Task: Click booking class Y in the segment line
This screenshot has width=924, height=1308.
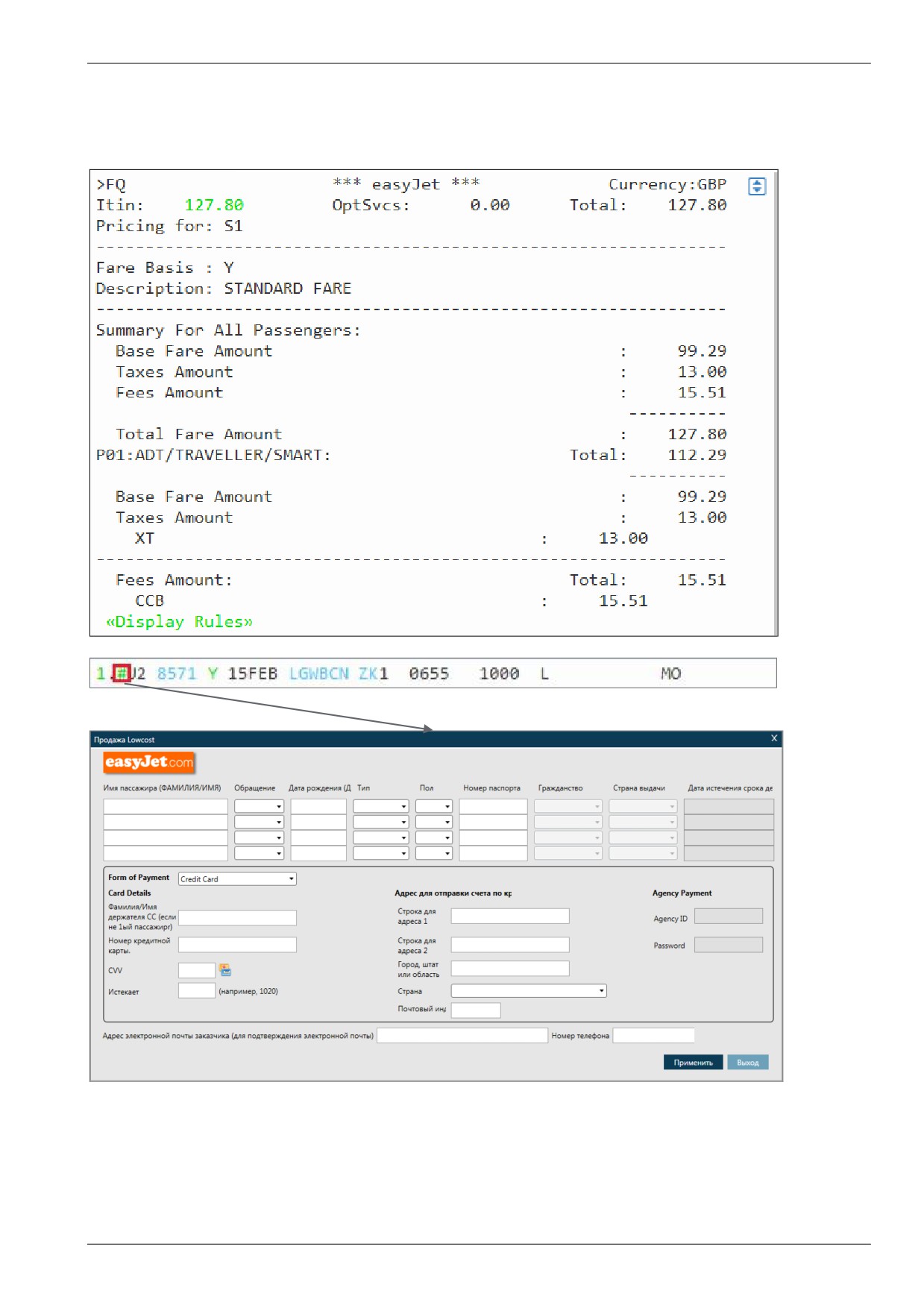Action: point(213,674)
